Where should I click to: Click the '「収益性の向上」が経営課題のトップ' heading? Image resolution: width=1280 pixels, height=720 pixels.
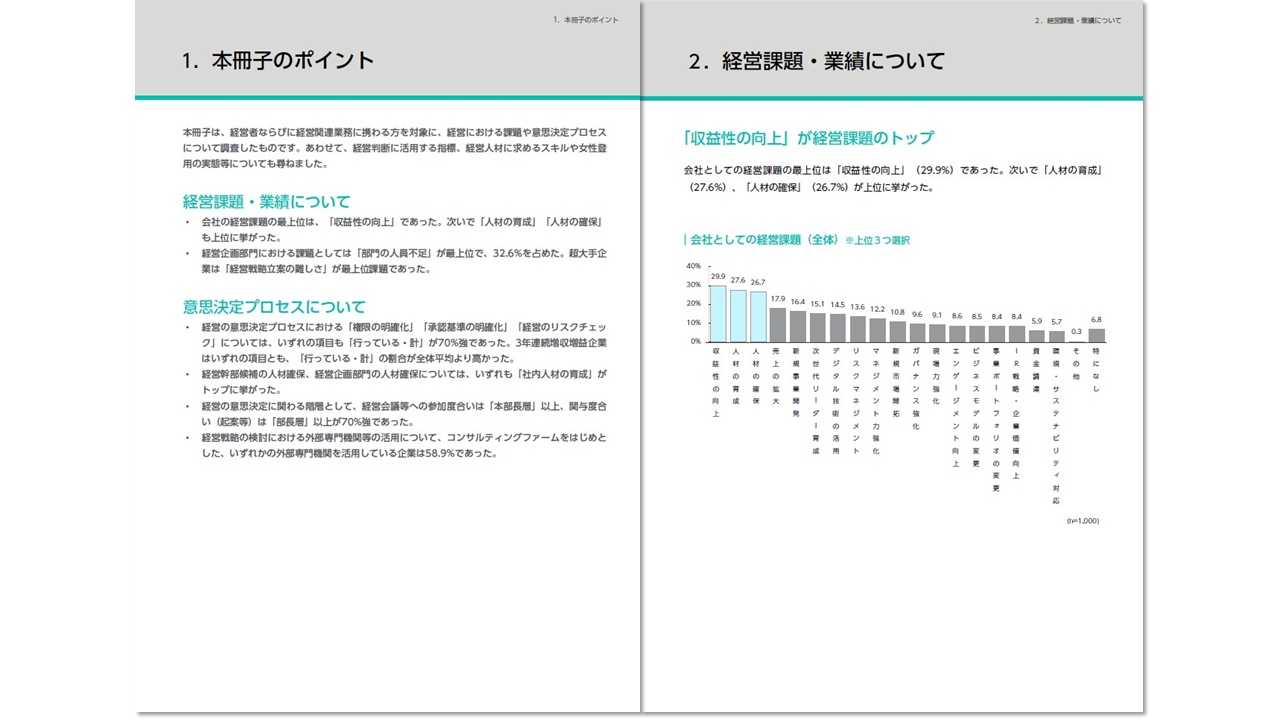coord(808,138)
